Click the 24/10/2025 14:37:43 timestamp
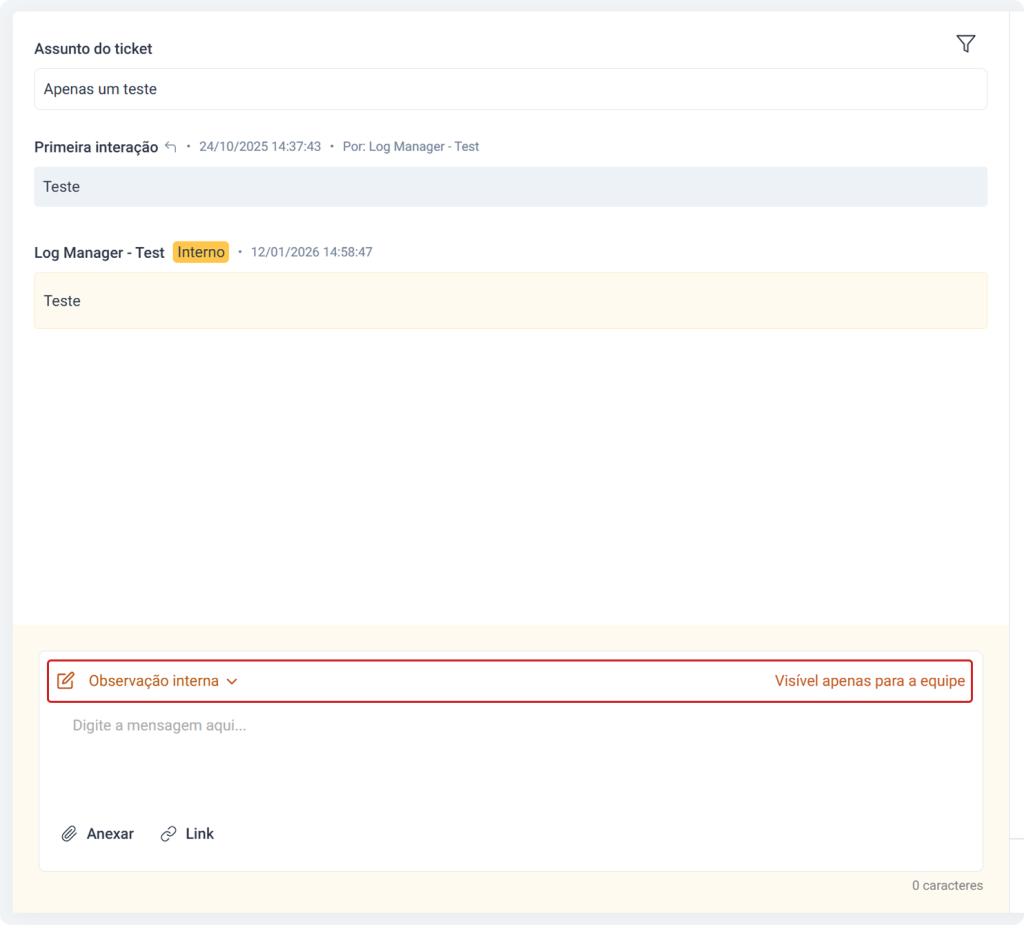The height and width of the screenshot is (925, 1024). tap(260, 147)
